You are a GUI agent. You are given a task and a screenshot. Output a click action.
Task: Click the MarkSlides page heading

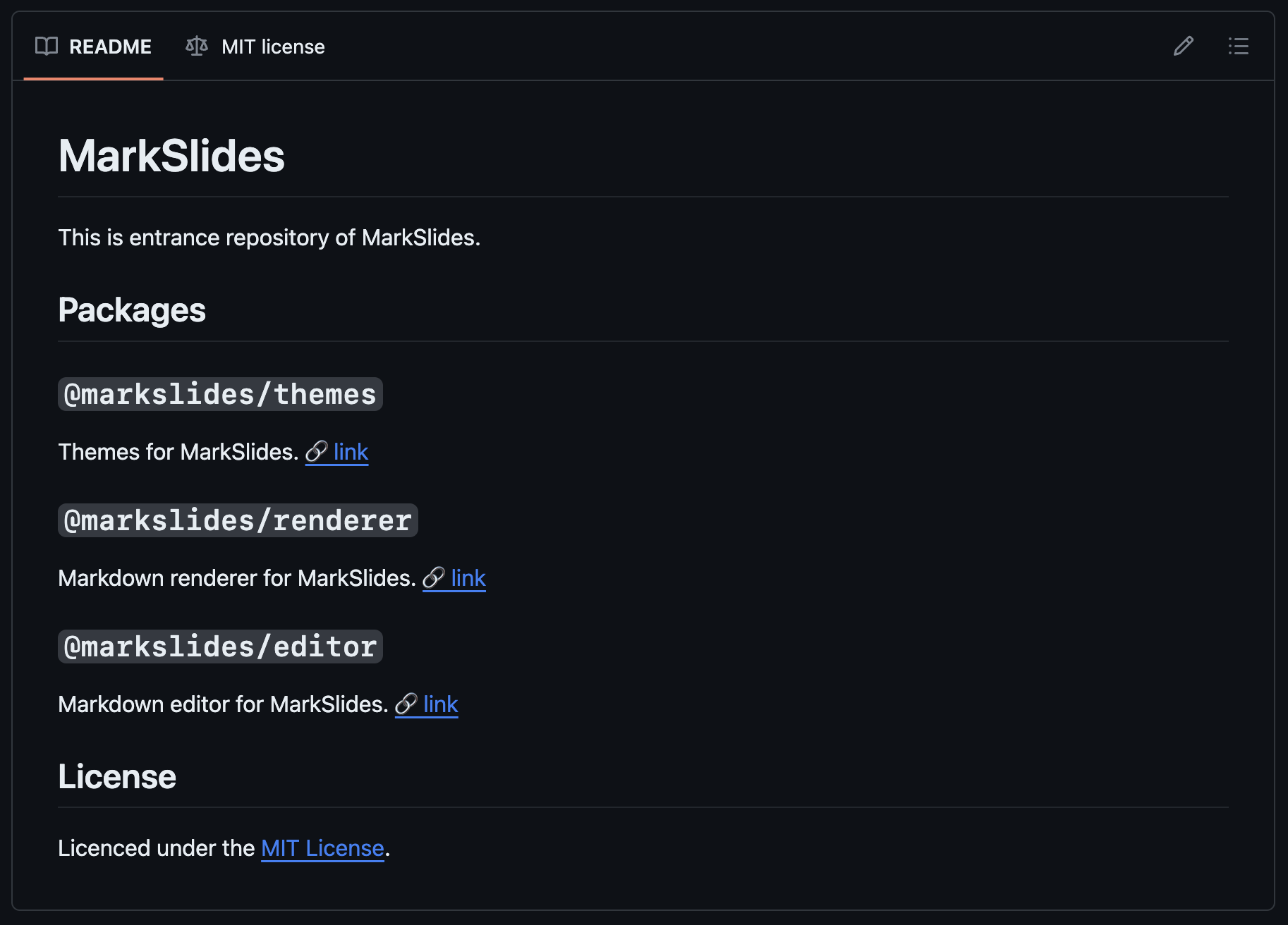point(171,157)
